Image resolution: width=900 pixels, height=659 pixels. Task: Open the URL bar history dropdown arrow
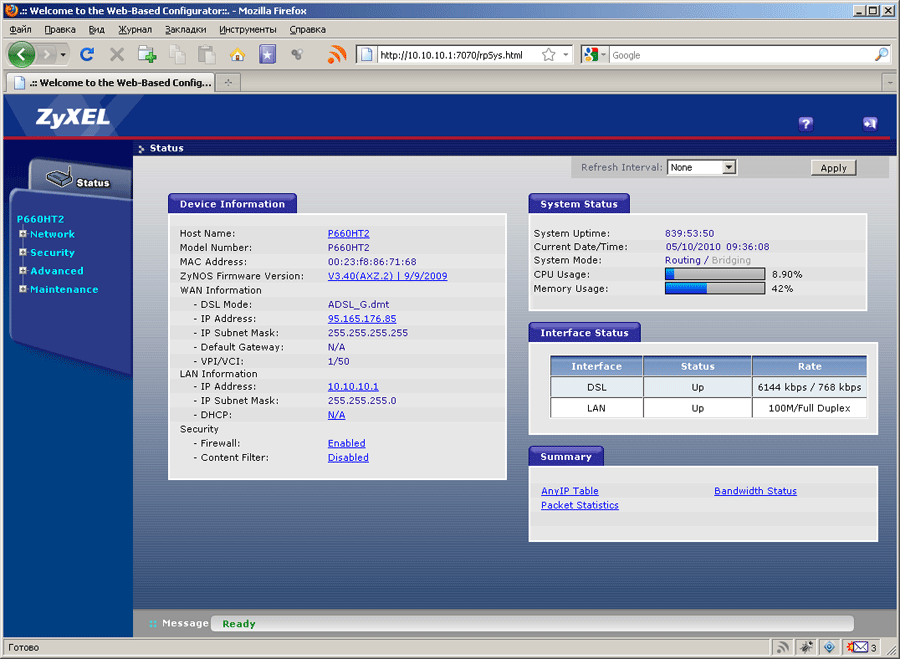pyautogui.click(x=566, y=55)
